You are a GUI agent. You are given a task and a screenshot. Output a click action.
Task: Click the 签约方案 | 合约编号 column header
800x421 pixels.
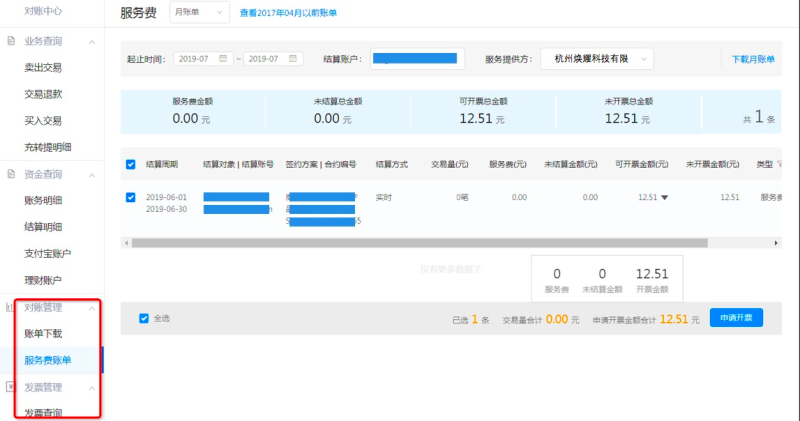(321, 164)
